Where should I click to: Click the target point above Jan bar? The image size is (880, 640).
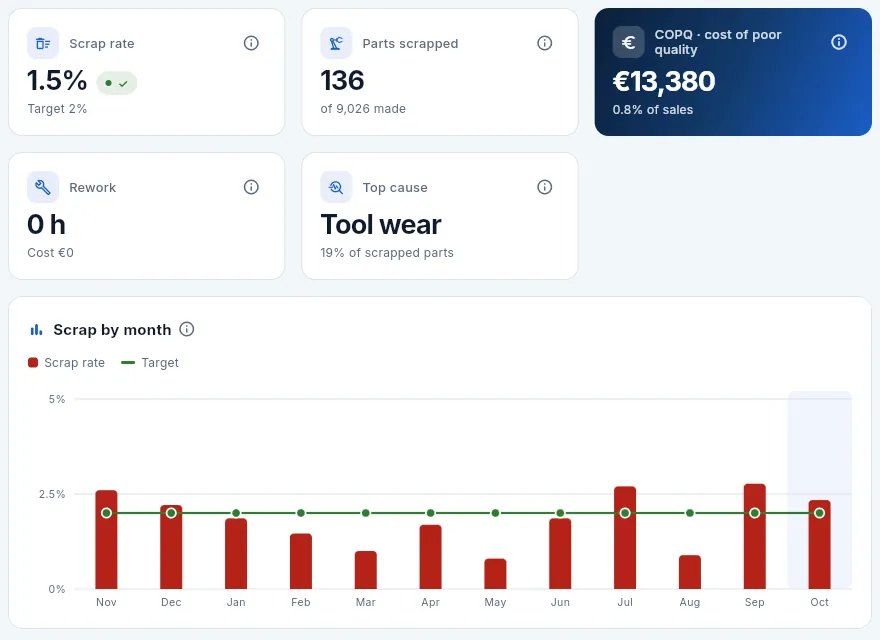(236, 513)
